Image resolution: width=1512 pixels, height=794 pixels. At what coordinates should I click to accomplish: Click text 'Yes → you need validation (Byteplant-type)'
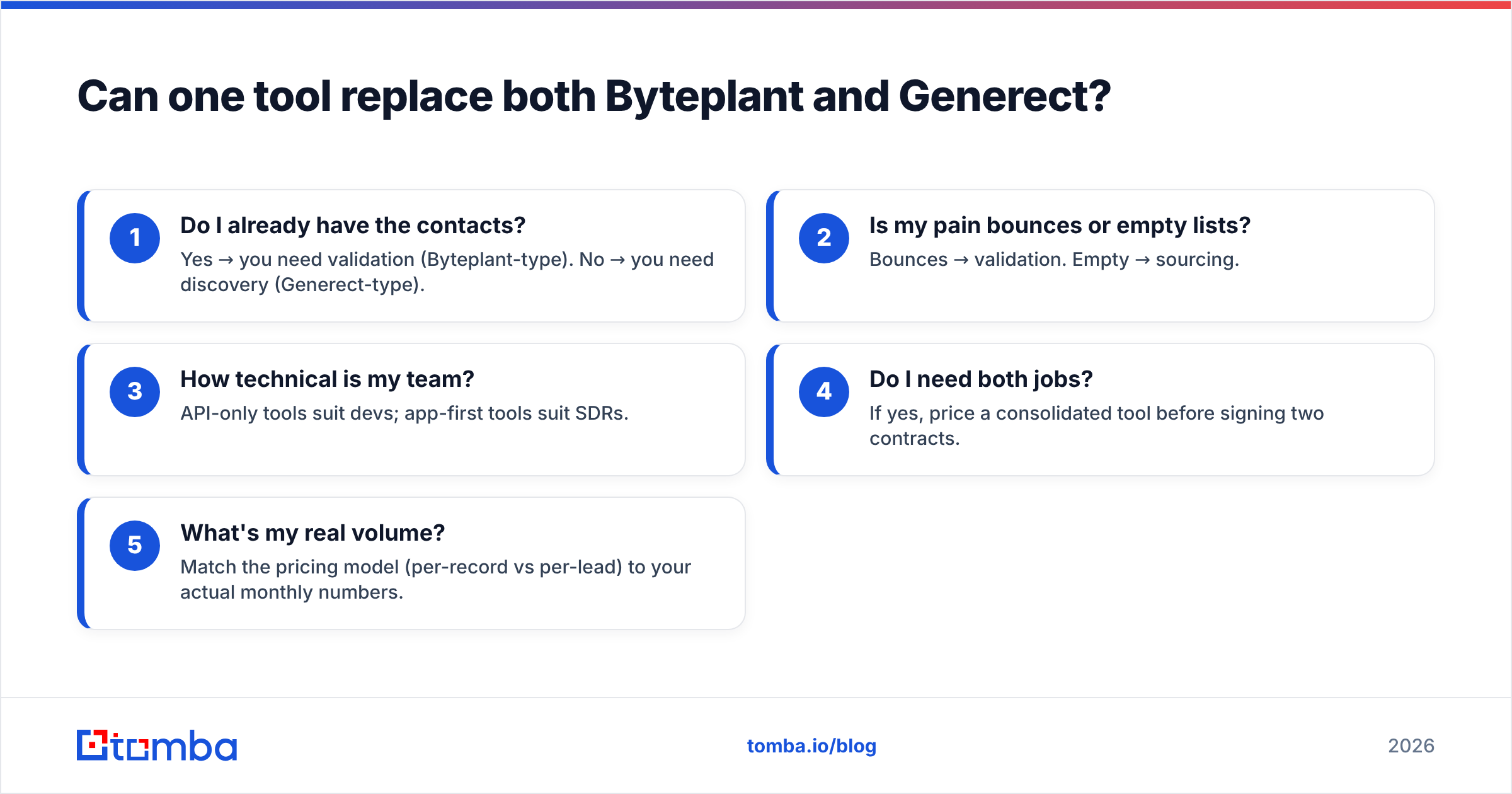[x=375, y=260]
